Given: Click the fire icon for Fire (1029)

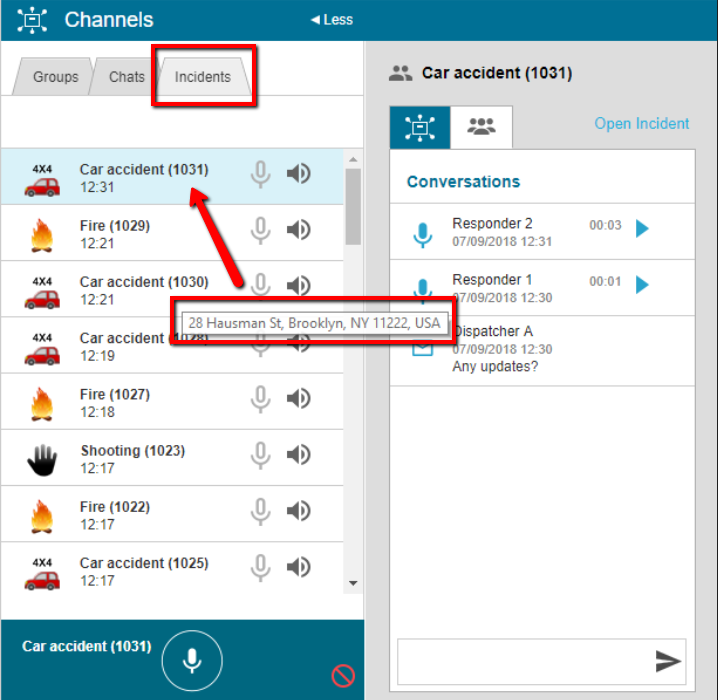Looking at the screenshot, I should pos(41,234).
